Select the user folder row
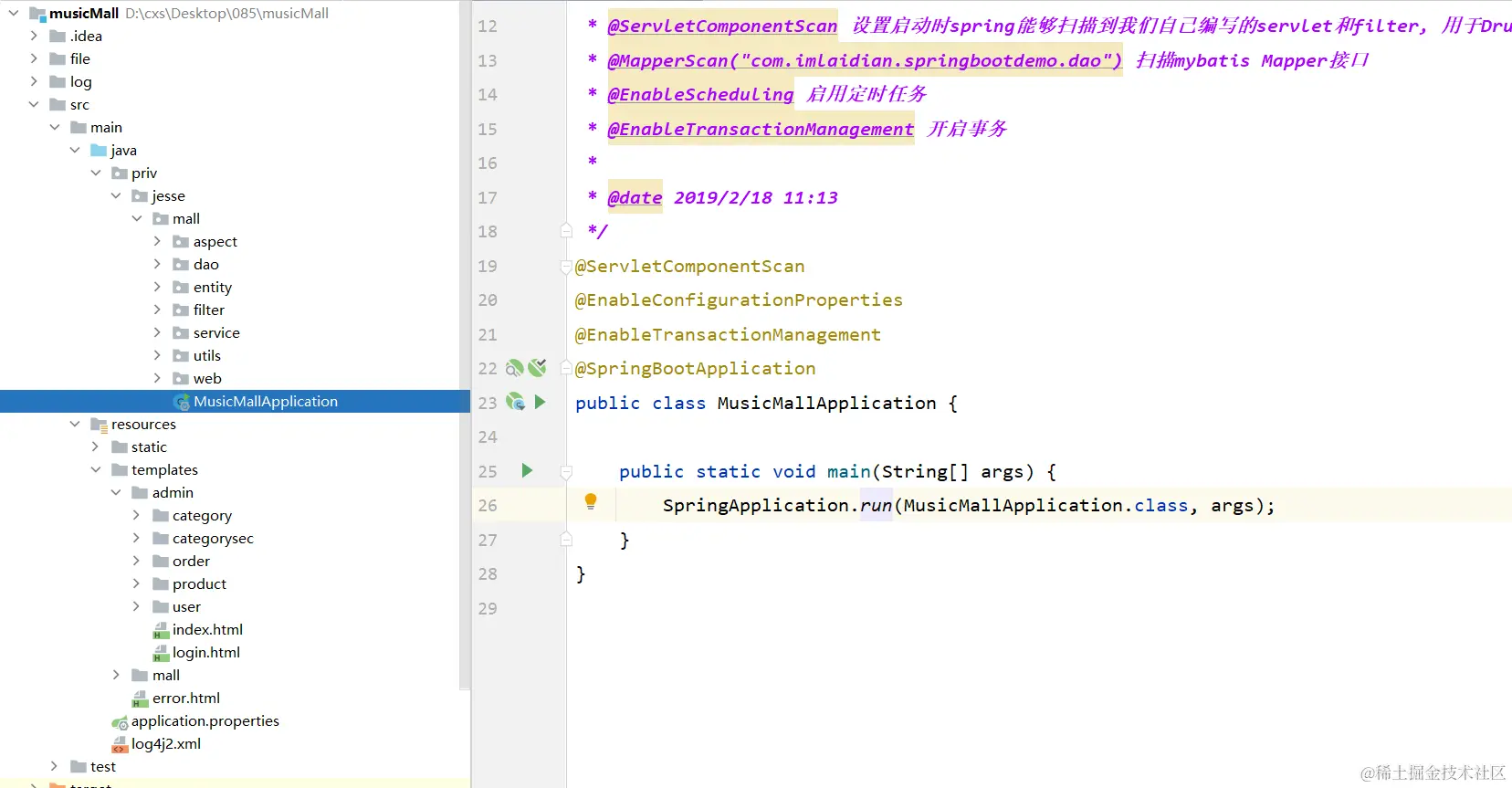Image resolution: width=1512 pixels, height=788 pixels. [235, 607]
